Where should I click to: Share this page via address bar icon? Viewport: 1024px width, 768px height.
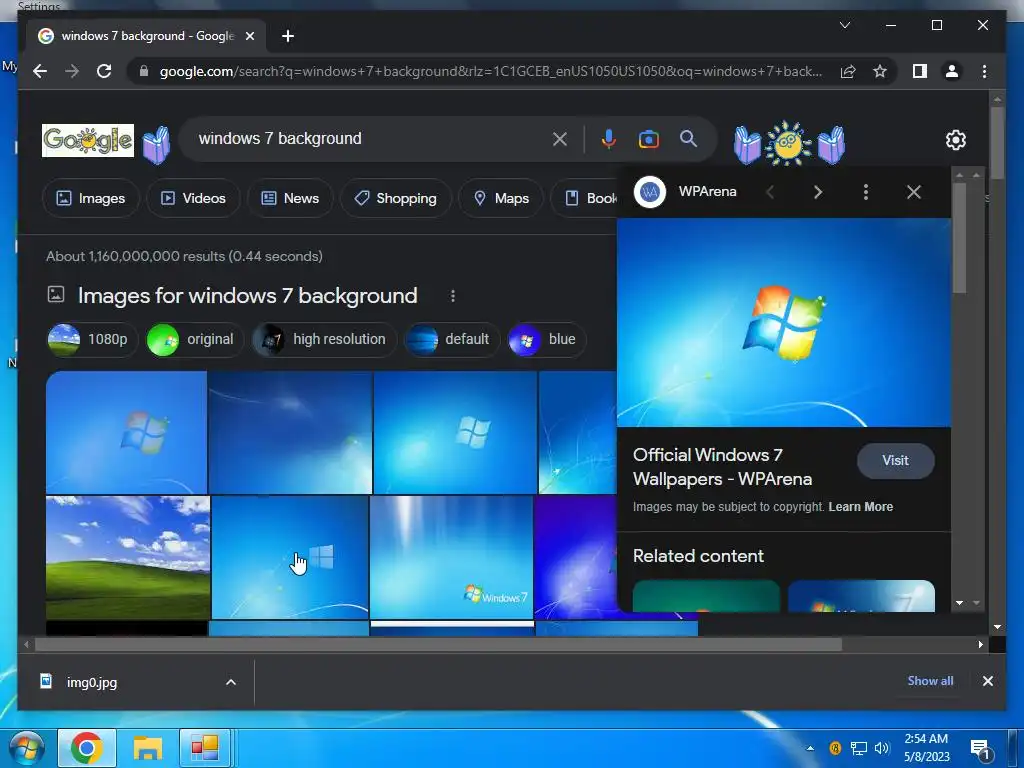[x=848, y=71]
